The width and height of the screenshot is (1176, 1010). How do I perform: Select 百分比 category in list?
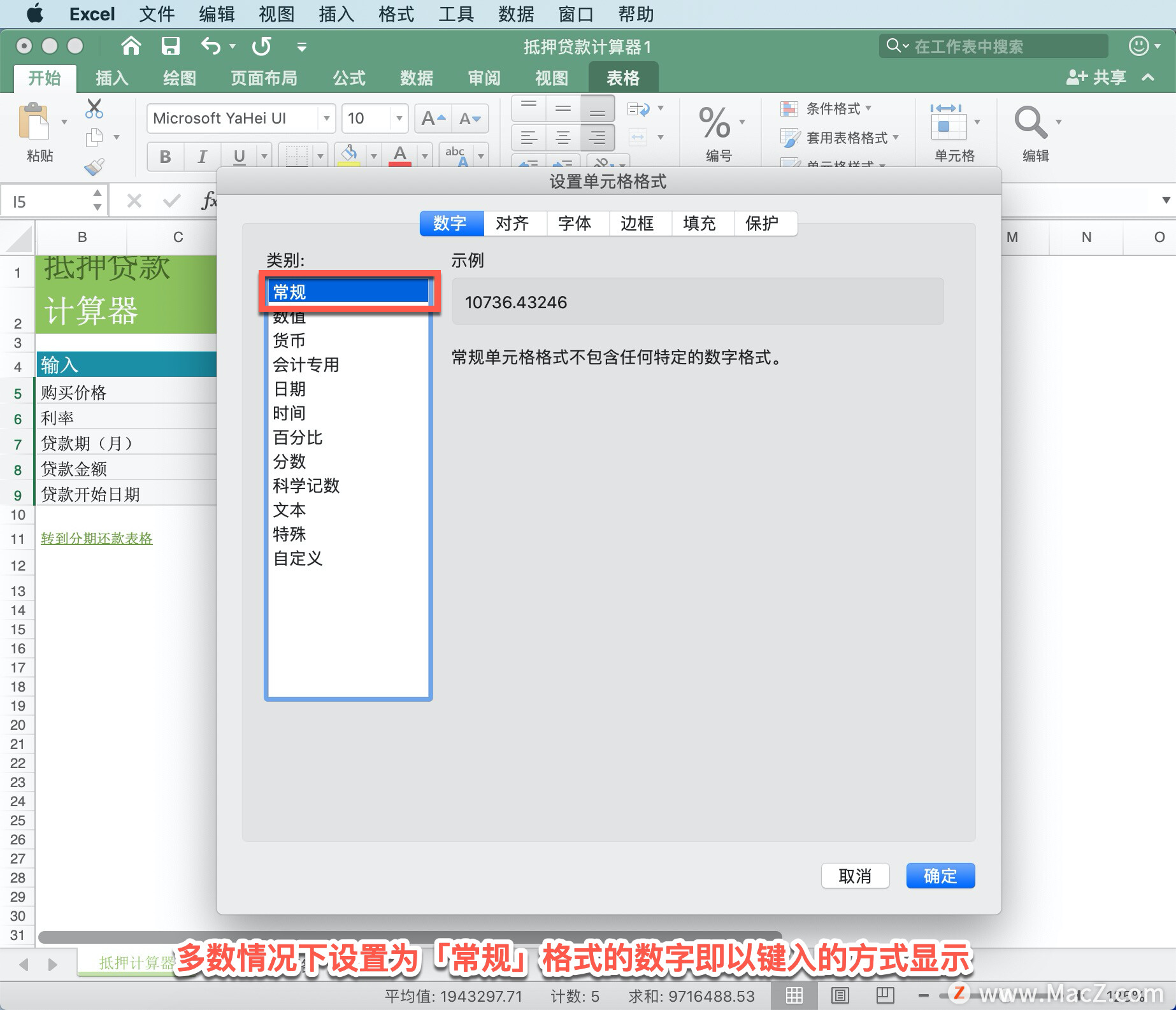pos(348,437)
